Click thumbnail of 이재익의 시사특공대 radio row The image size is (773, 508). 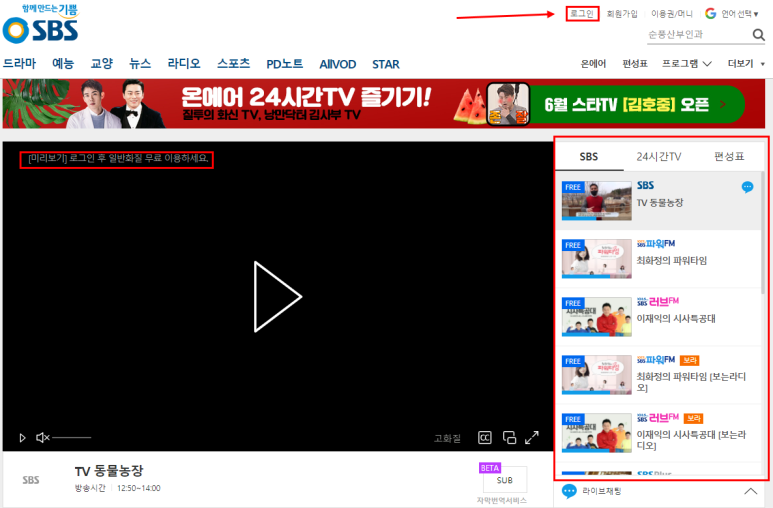coord(597,317)
